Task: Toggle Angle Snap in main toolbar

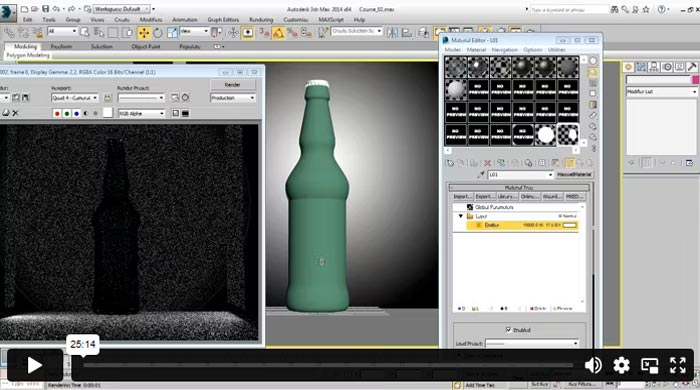Action: 279,33
